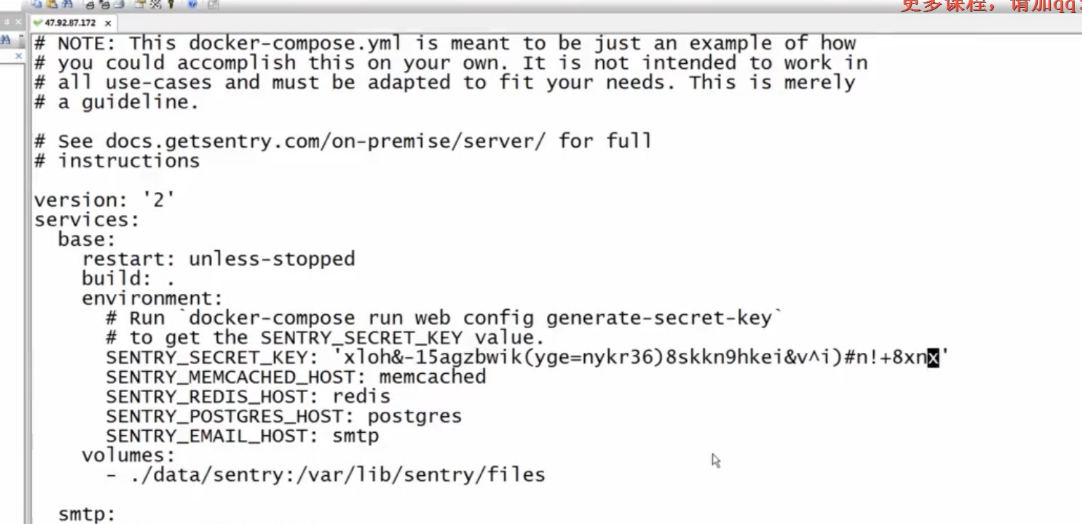1082x524 pixels.
Task: Open Session Options from the toolbar
Action: tap(140, 4)
